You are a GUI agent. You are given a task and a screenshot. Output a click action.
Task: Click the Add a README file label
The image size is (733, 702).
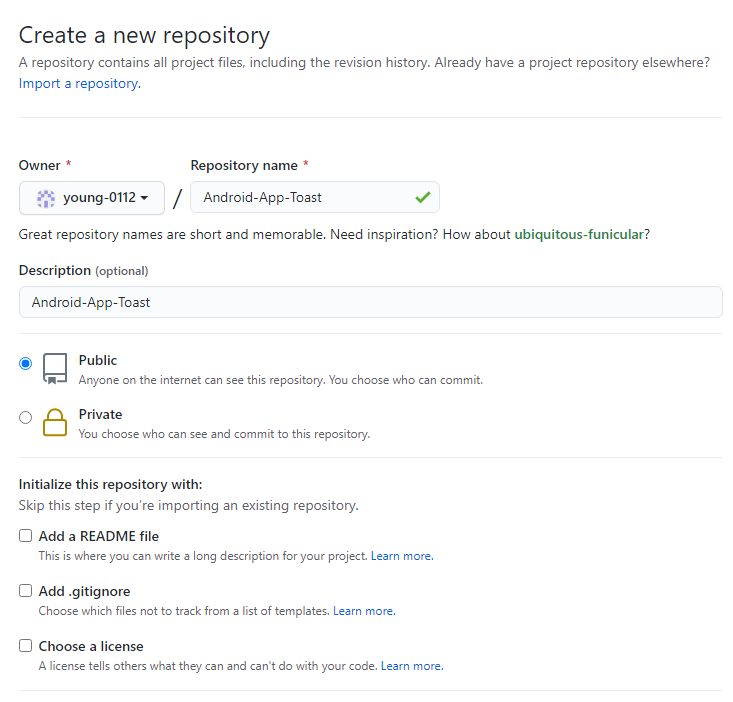tap(99, 536)
